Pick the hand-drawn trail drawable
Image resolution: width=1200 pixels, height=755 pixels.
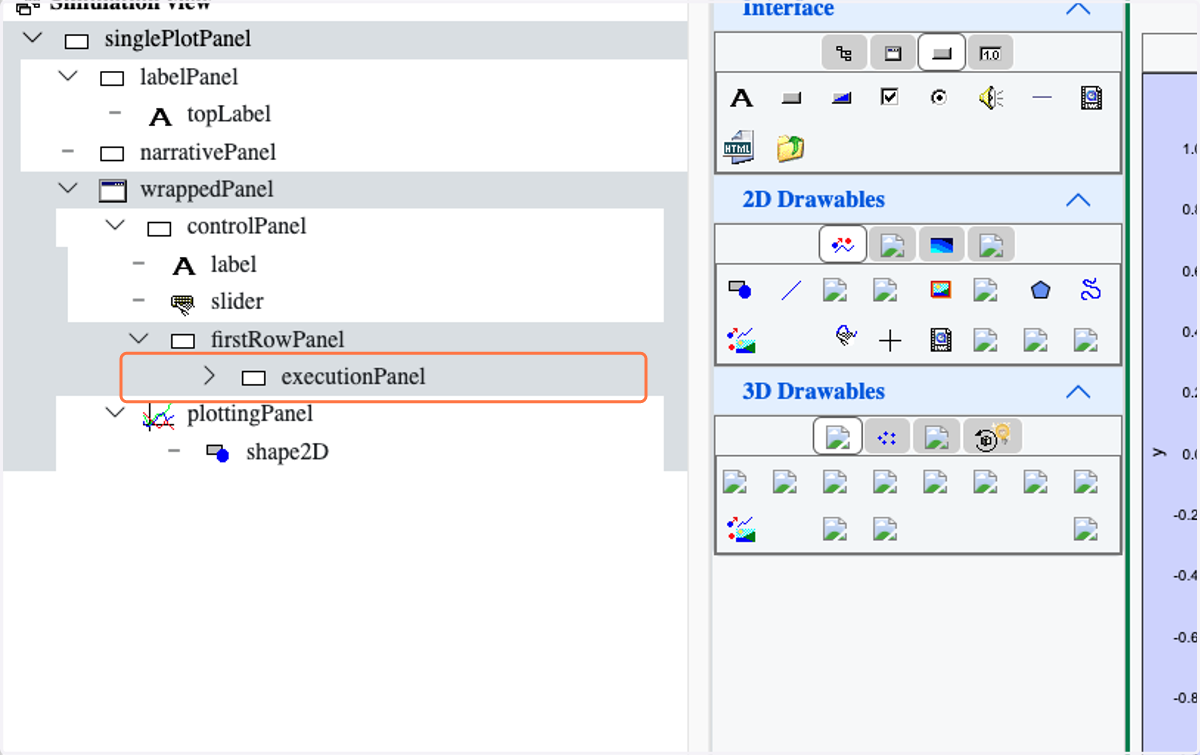pyautogui.click(x=846, y=336)
